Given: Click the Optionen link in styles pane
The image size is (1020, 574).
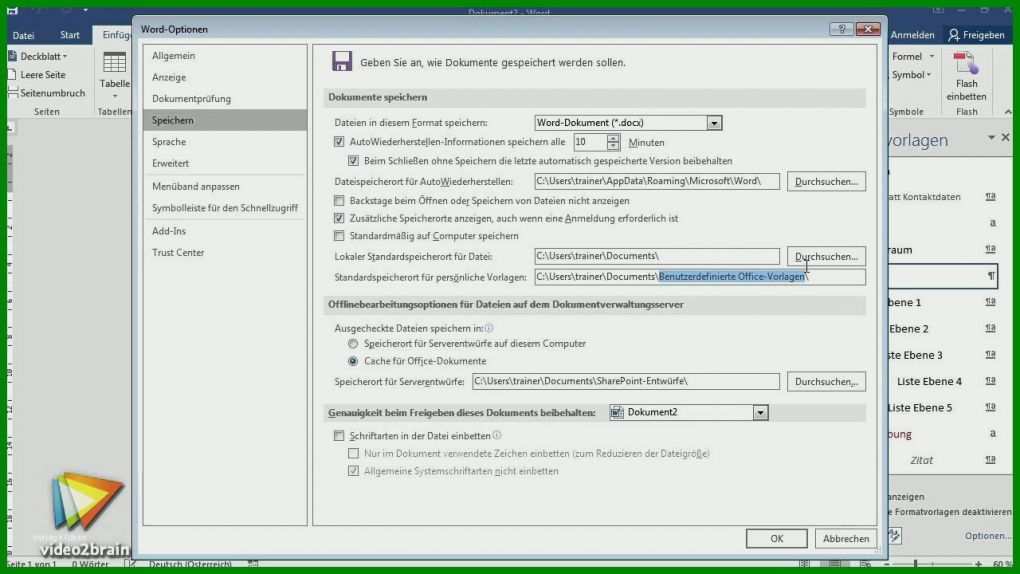Looking at the screenshot, I should [987, 536].
